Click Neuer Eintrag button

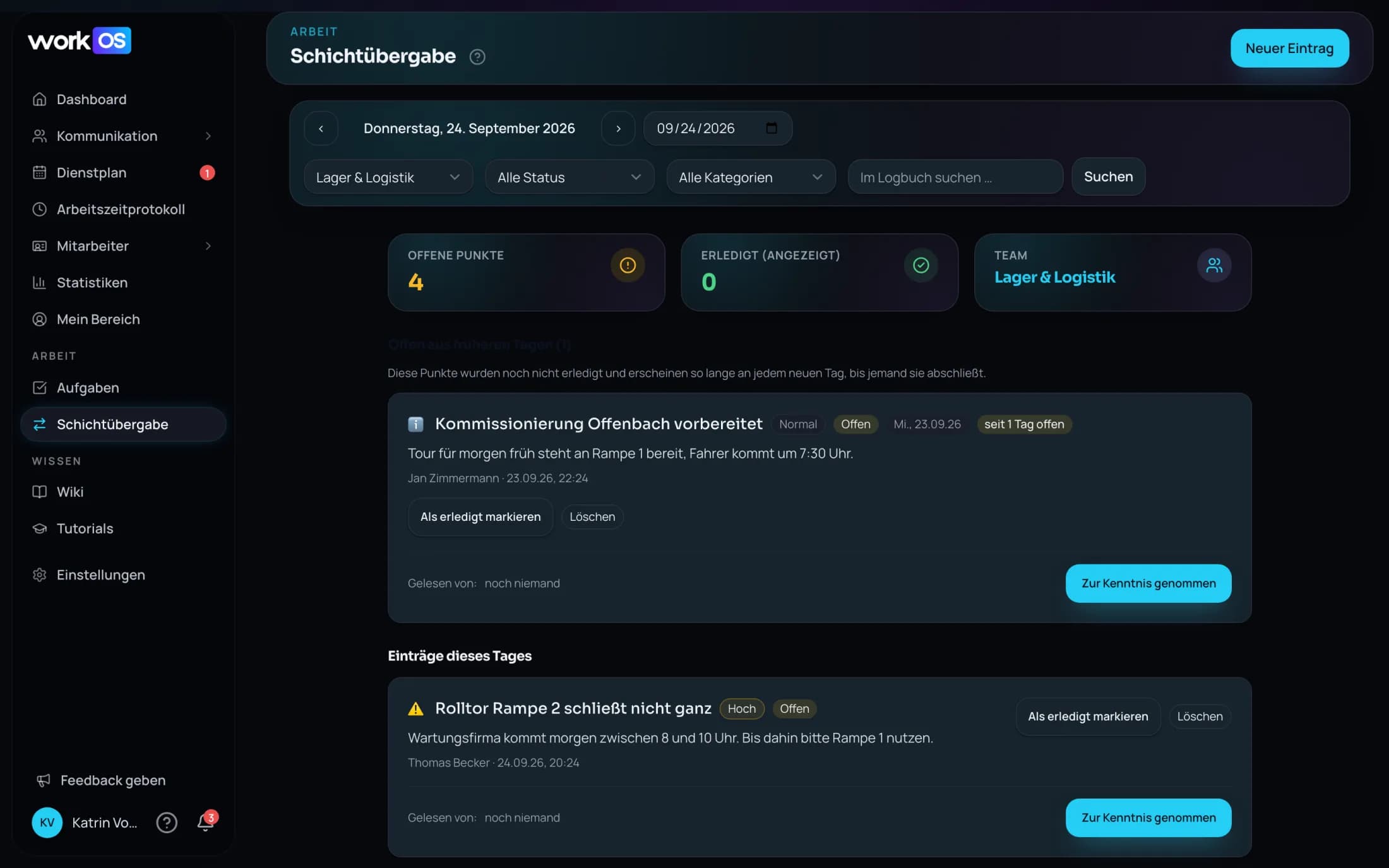(x=1289, y=48)
